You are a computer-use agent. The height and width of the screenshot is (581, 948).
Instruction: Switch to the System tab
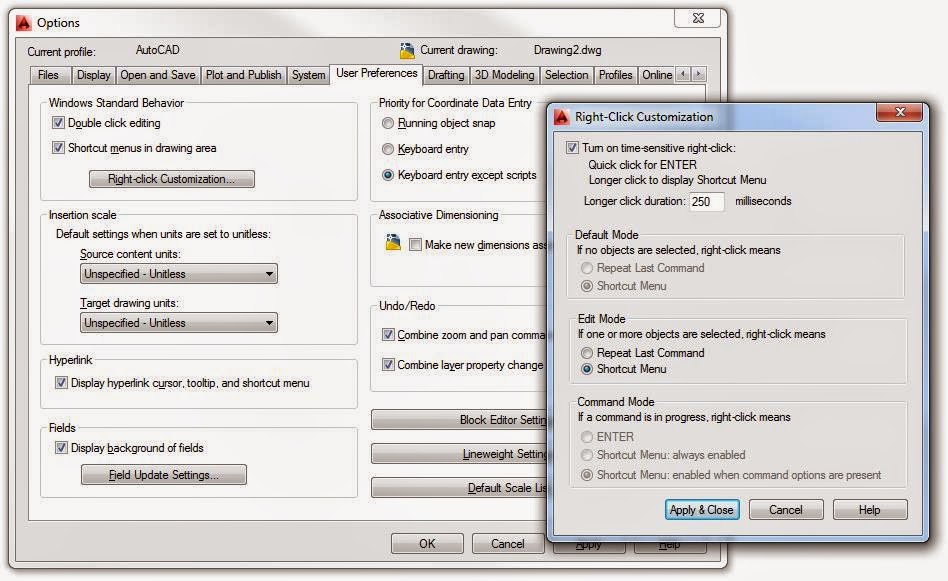[308, 75]
